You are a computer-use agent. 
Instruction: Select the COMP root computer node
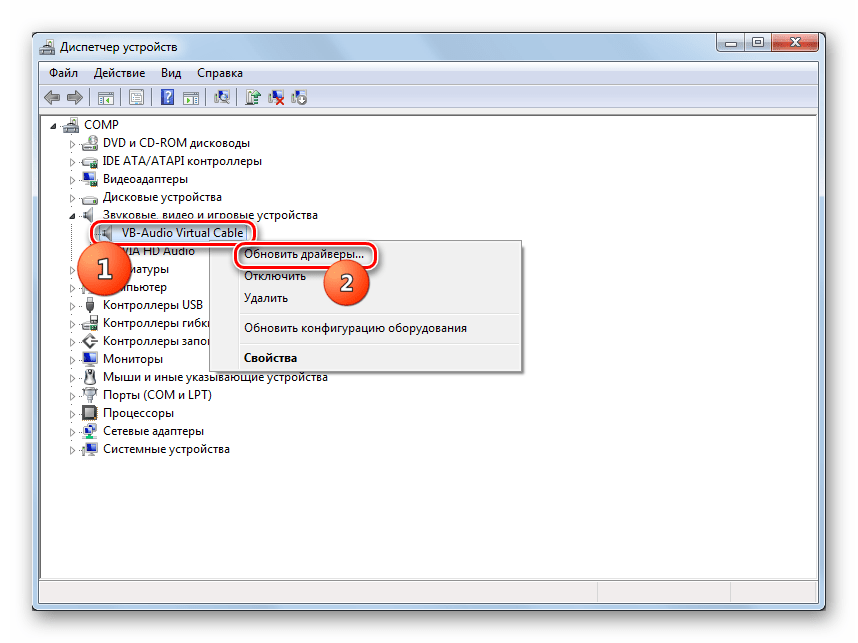(101, 125)
